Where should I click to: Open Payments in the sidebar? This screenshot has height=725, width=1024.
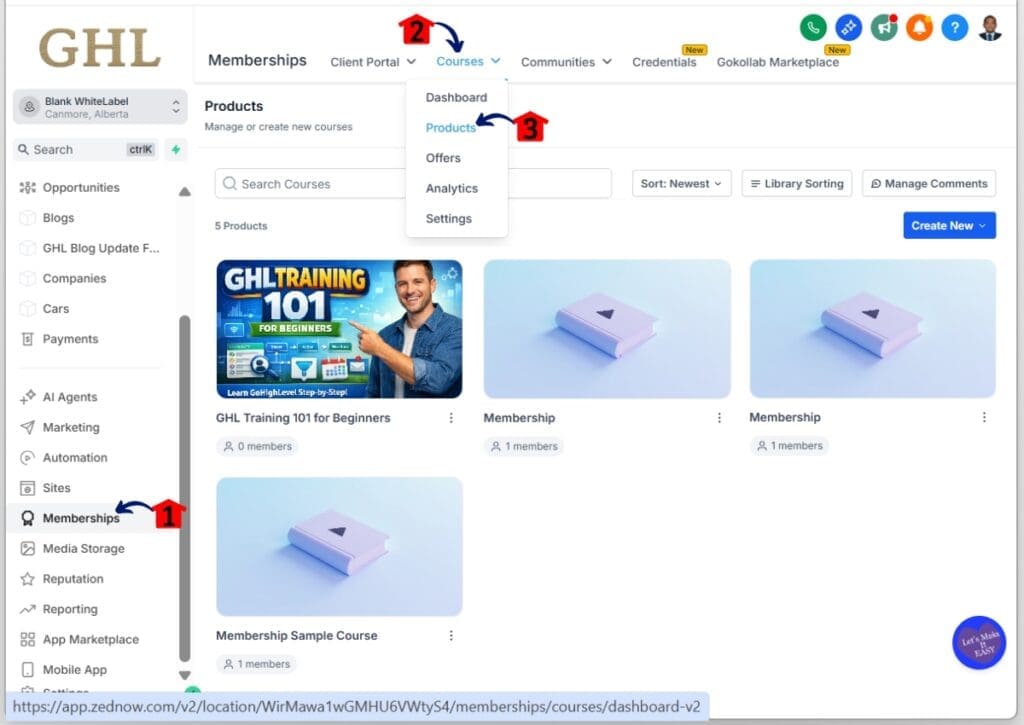(70, 339)
